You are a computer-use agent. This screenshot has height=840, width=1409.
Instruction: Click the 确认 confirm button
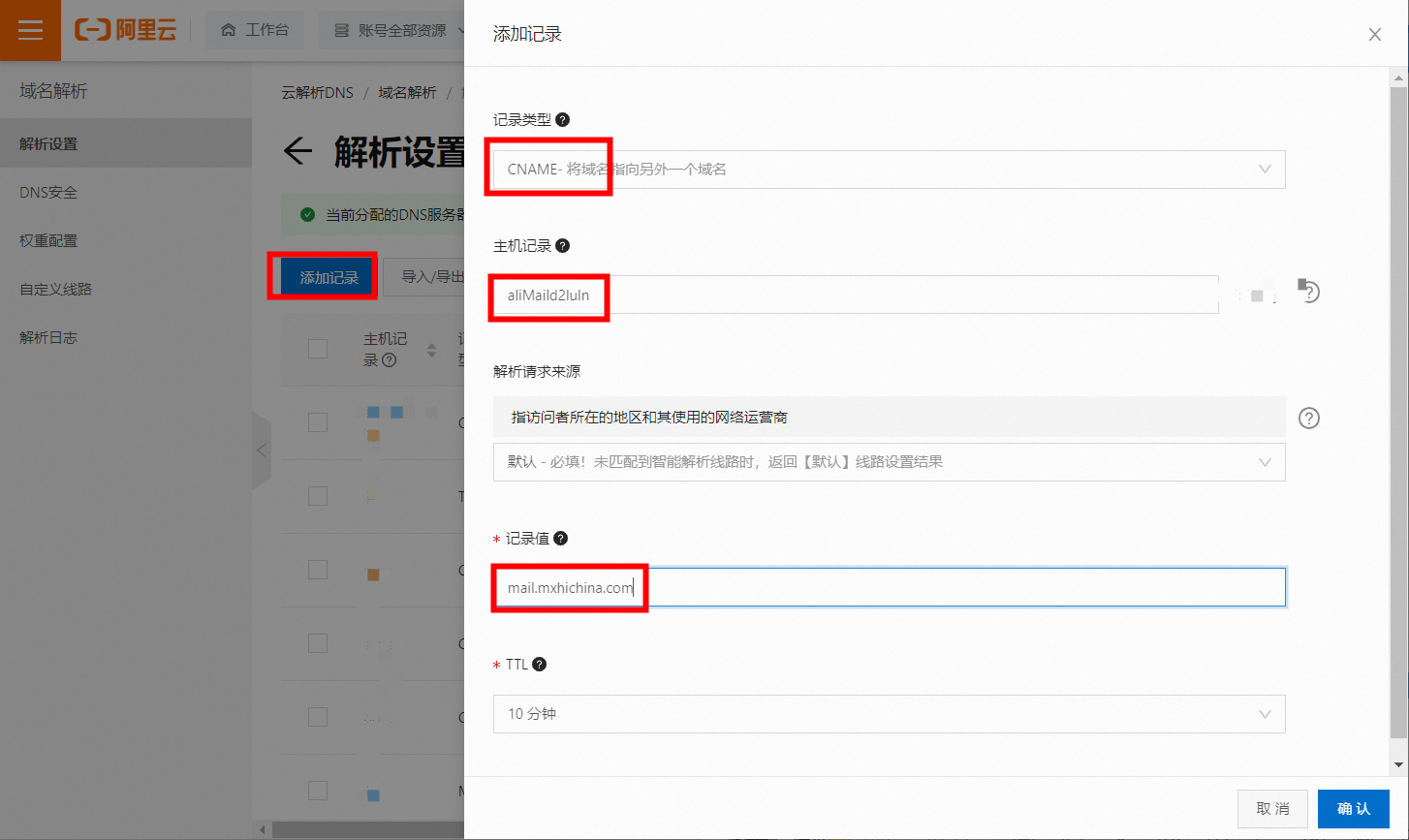[x=1354, y=809]
